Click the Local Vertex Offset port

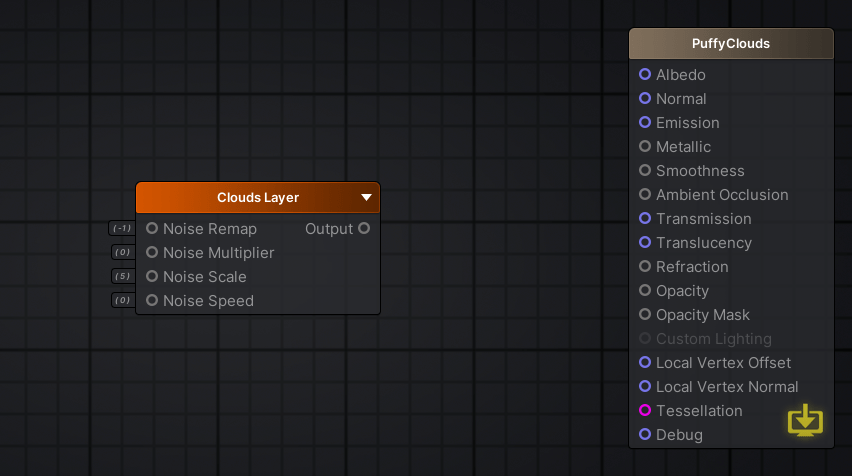pos(645,363)
